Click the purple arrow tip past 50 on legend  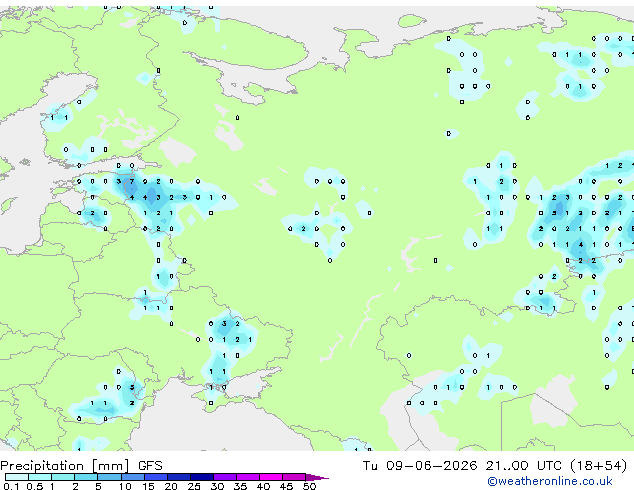click(x=317, y=477)
